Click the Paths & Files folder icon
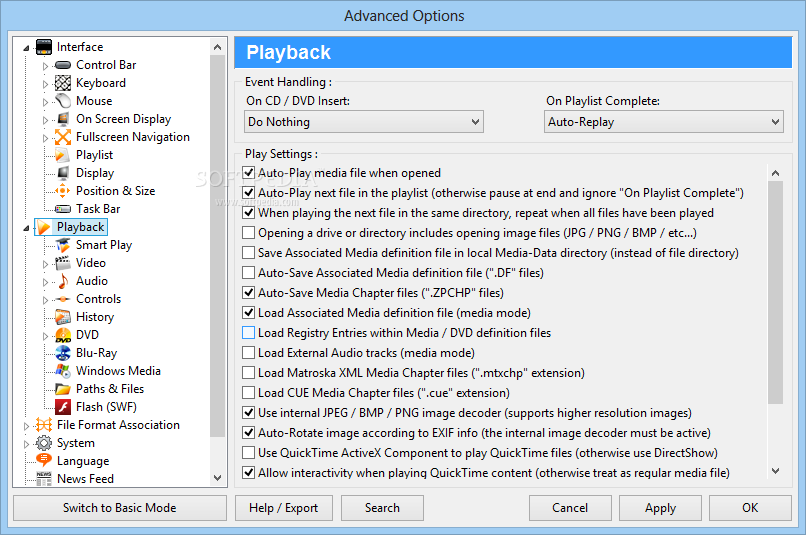806x535 pixels. coord(63,389)
